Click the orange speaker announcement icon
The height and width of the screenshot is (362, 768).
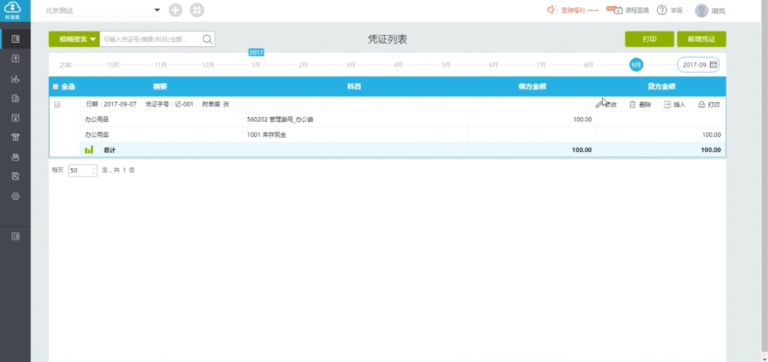[x=552, y=10]
